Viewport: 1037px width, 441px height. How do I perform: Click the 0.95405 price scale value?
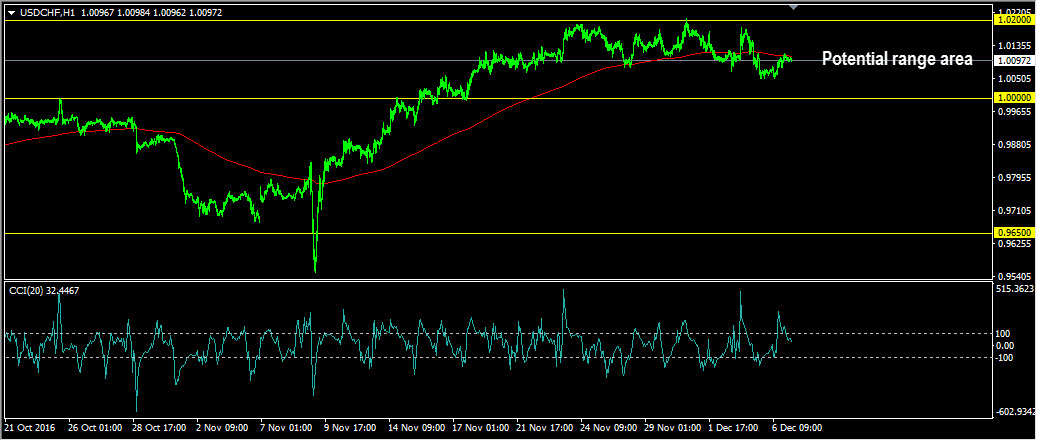pyautogui.click(x=1013, y=276)
